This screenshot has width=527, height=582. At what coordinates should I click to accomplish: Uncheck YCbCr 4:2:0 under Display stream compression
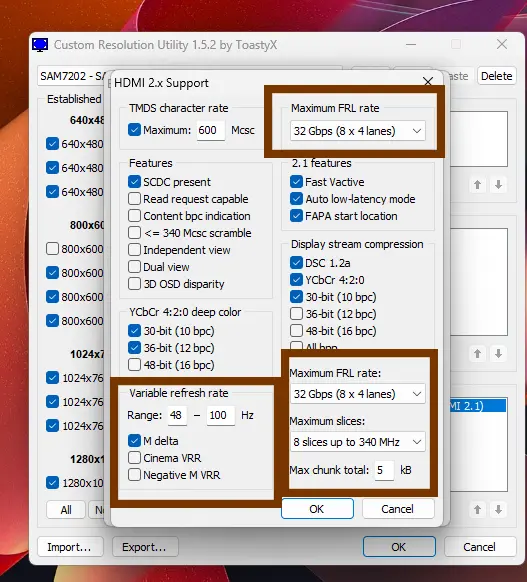click(296, 280)
